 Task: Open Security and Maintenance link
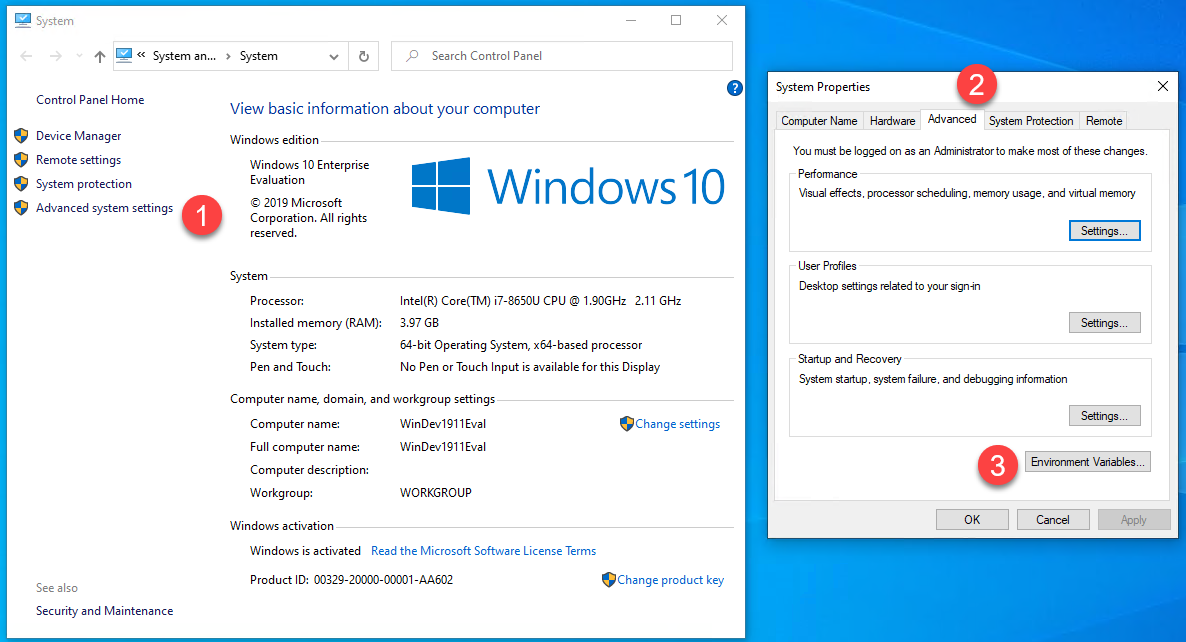(104, 611)
